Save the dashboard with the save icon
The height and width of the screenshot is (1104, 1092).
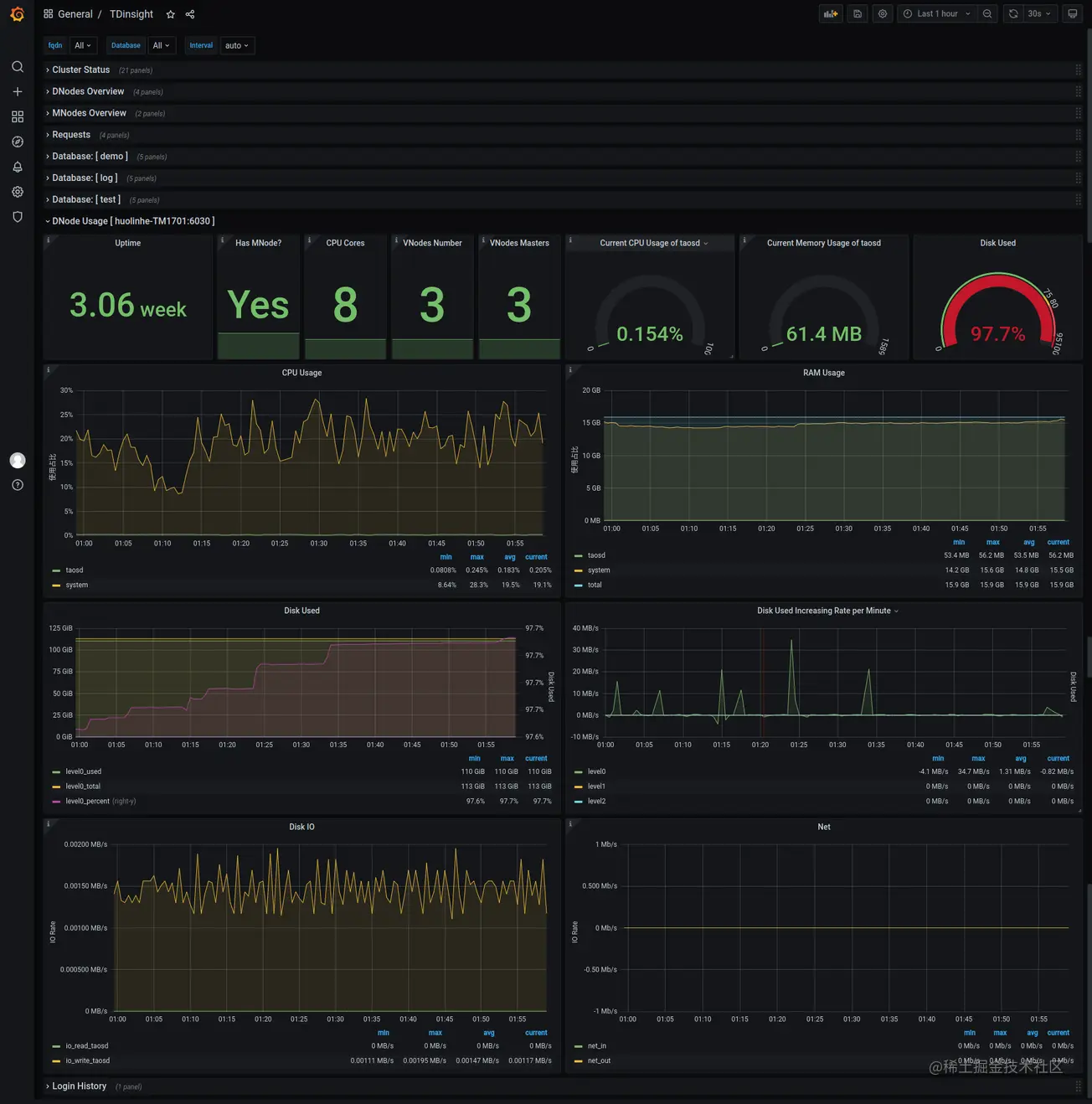tap(858, 14)
